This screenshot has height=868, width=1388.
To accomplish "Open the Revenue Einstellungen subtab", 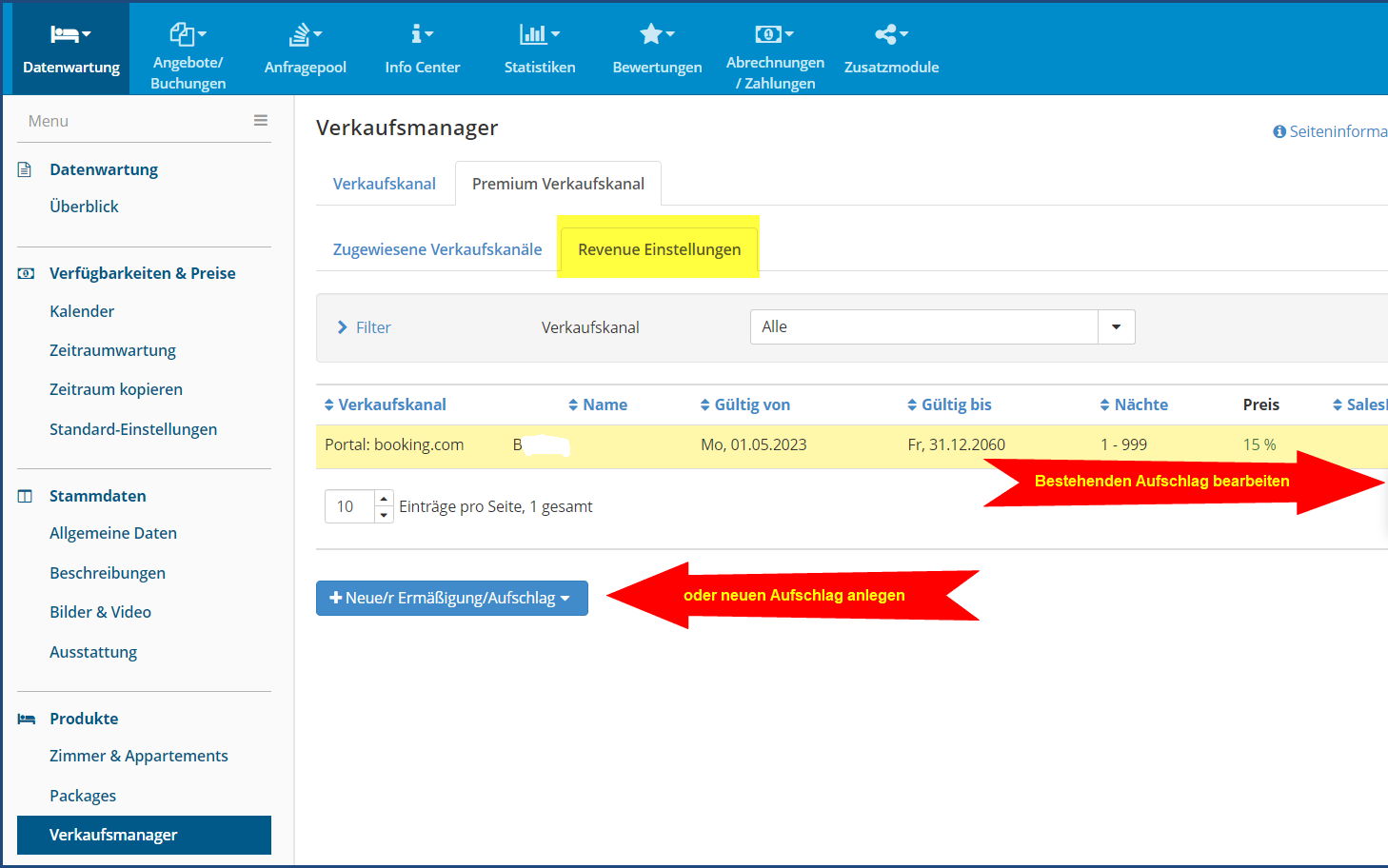I will coord(659,249).
